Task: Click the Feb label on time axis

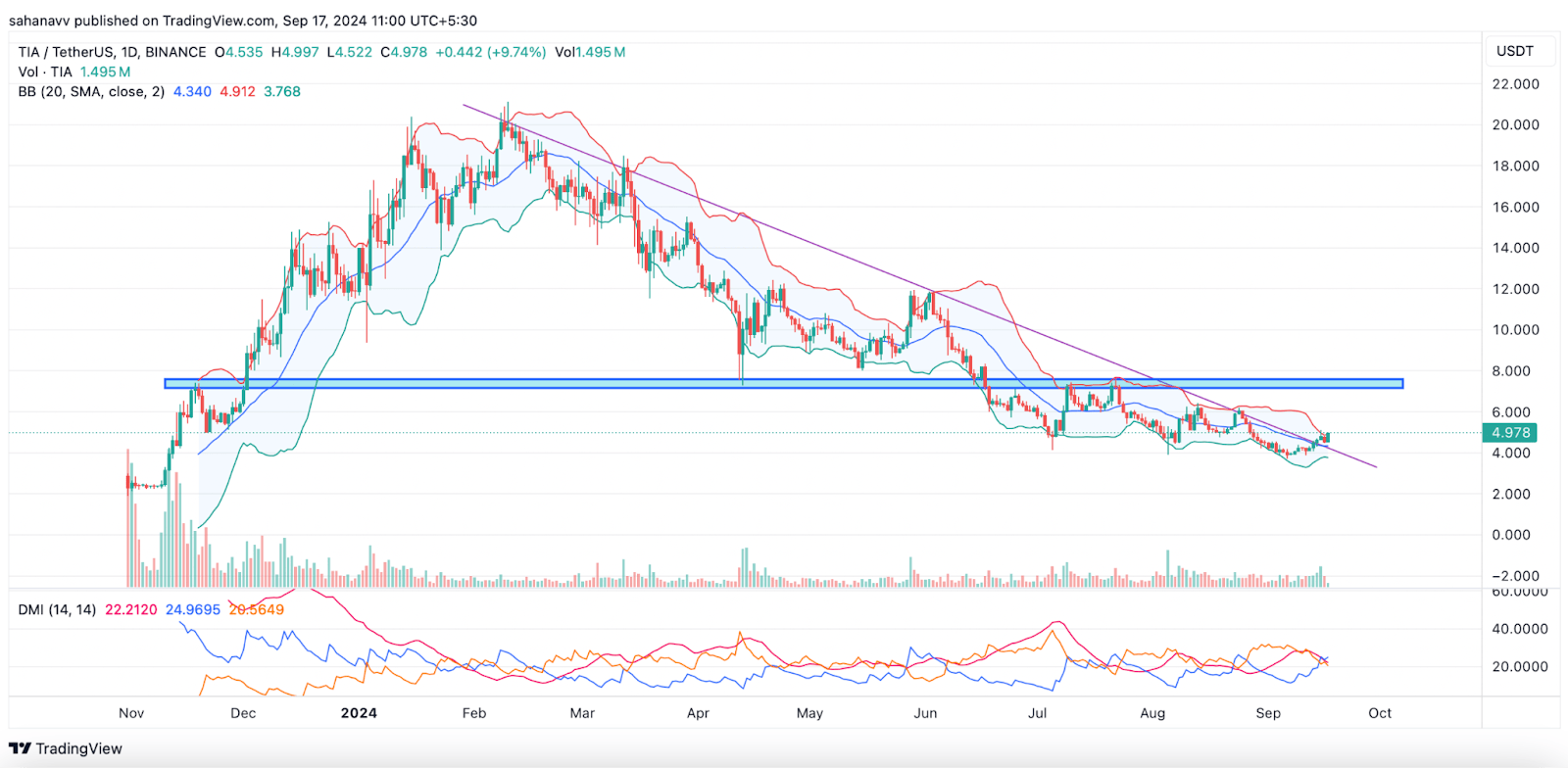Action: point(474,713)
